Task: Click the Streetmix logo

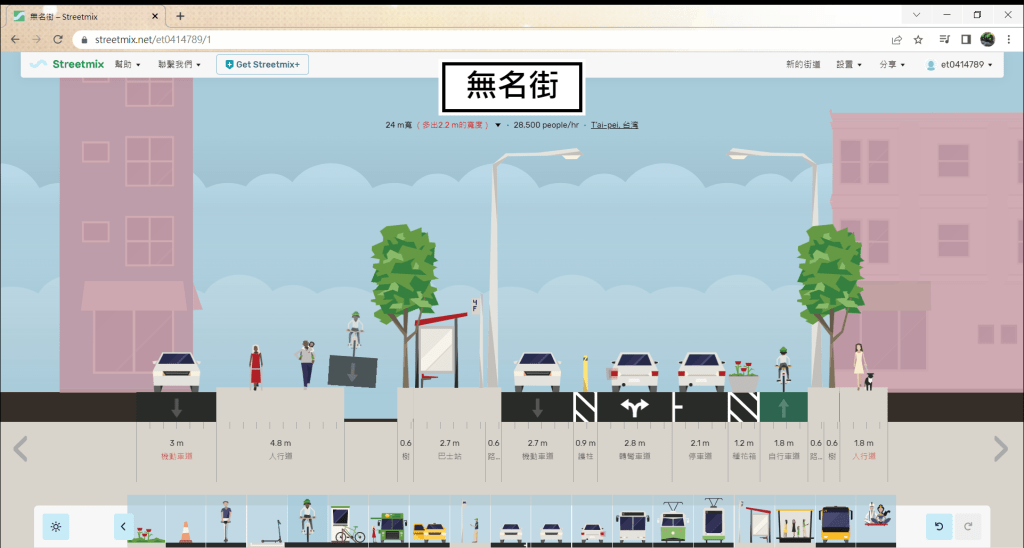Action: coord(67,64)
